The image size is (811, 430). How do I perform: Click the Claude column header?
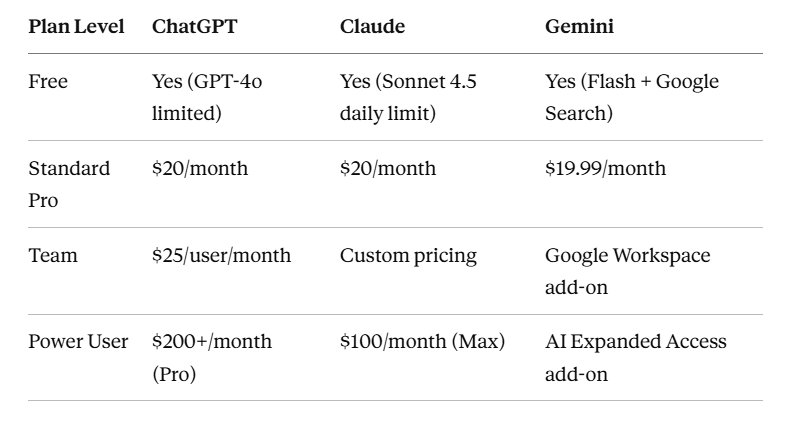[372, 26]
